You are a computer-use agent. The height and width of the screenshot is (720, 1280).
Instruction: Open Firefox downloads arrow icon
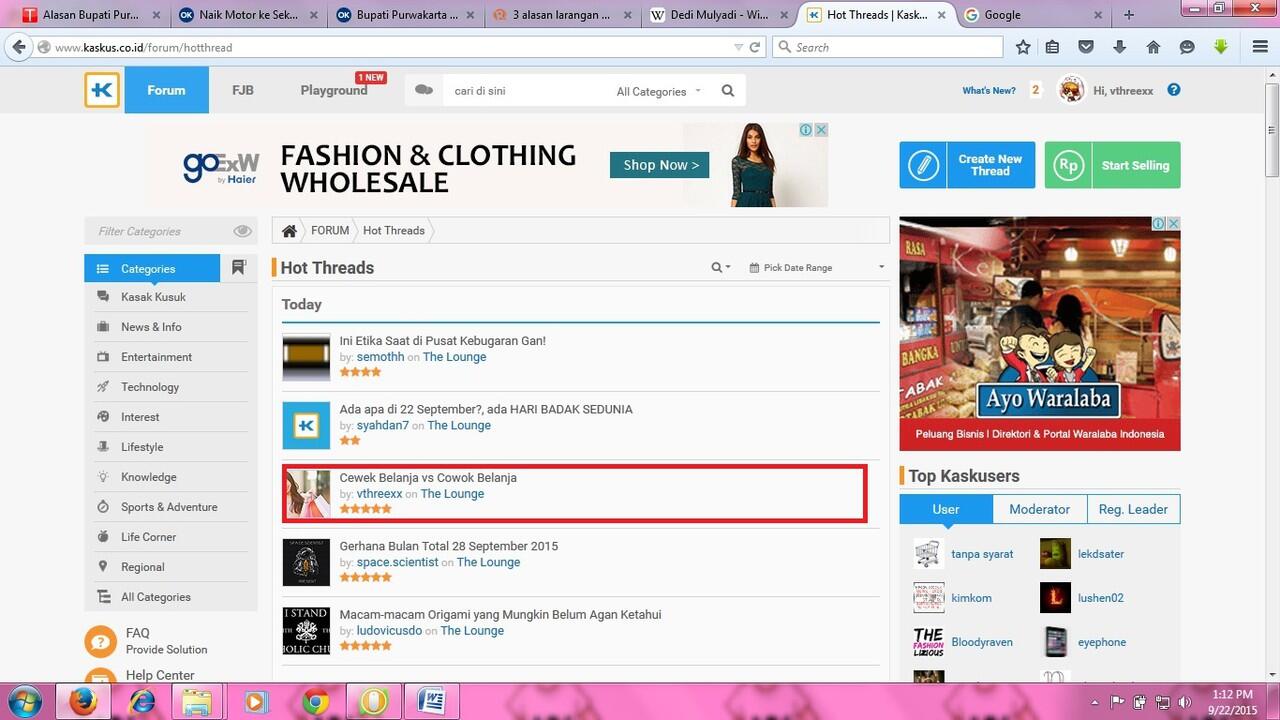tap(1119, 47)
